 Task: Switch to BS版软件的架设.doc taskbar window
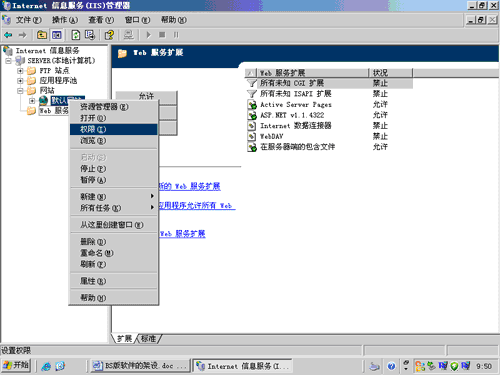click(x=140, y=366)
